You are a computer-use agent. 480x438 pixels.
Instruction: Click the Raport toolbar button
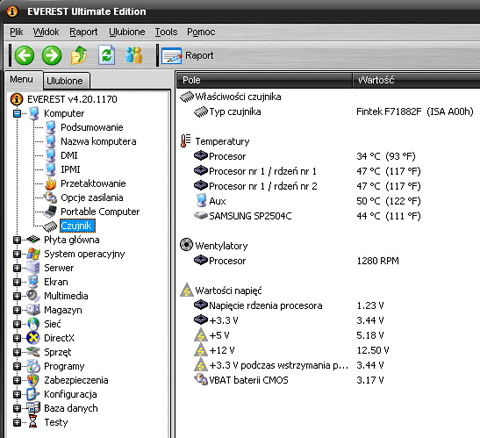(187, 56)
